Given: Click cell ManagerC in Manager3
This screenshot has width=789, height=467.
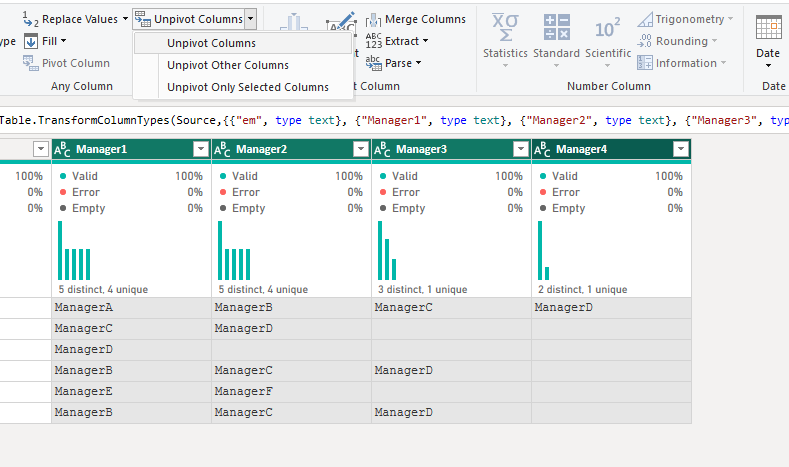Looking at the screenshot, I should coord(451,307).
